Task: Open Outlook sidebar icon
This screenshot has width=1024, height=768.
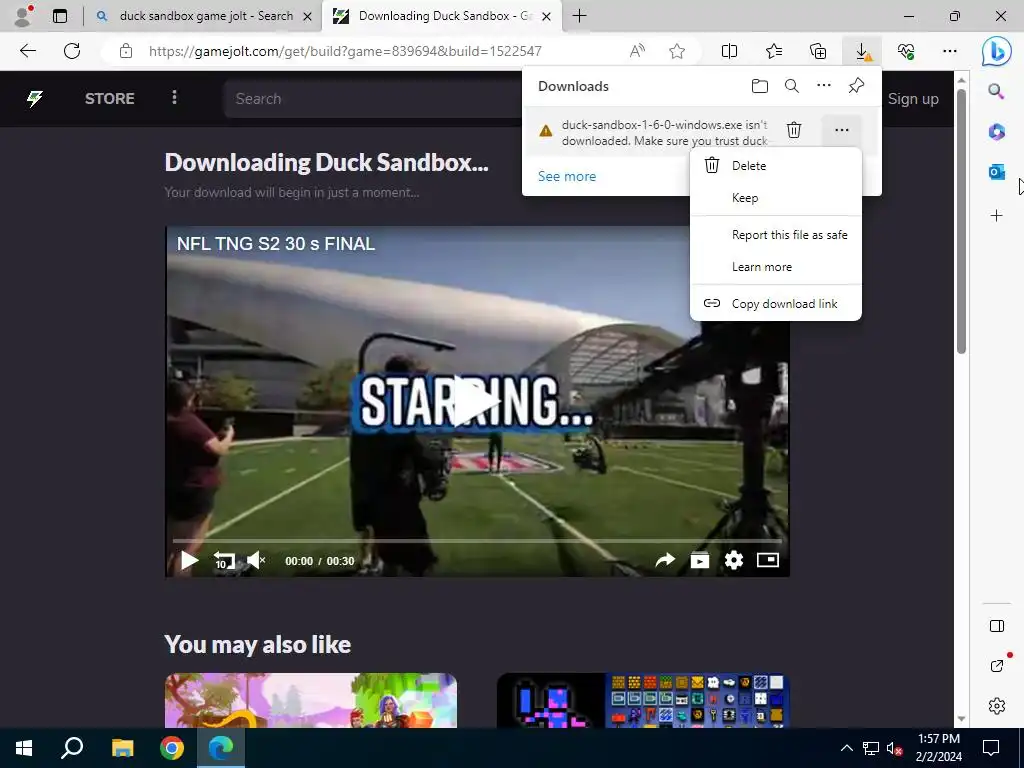Action: pyautogui.click(x=997, y=172)
